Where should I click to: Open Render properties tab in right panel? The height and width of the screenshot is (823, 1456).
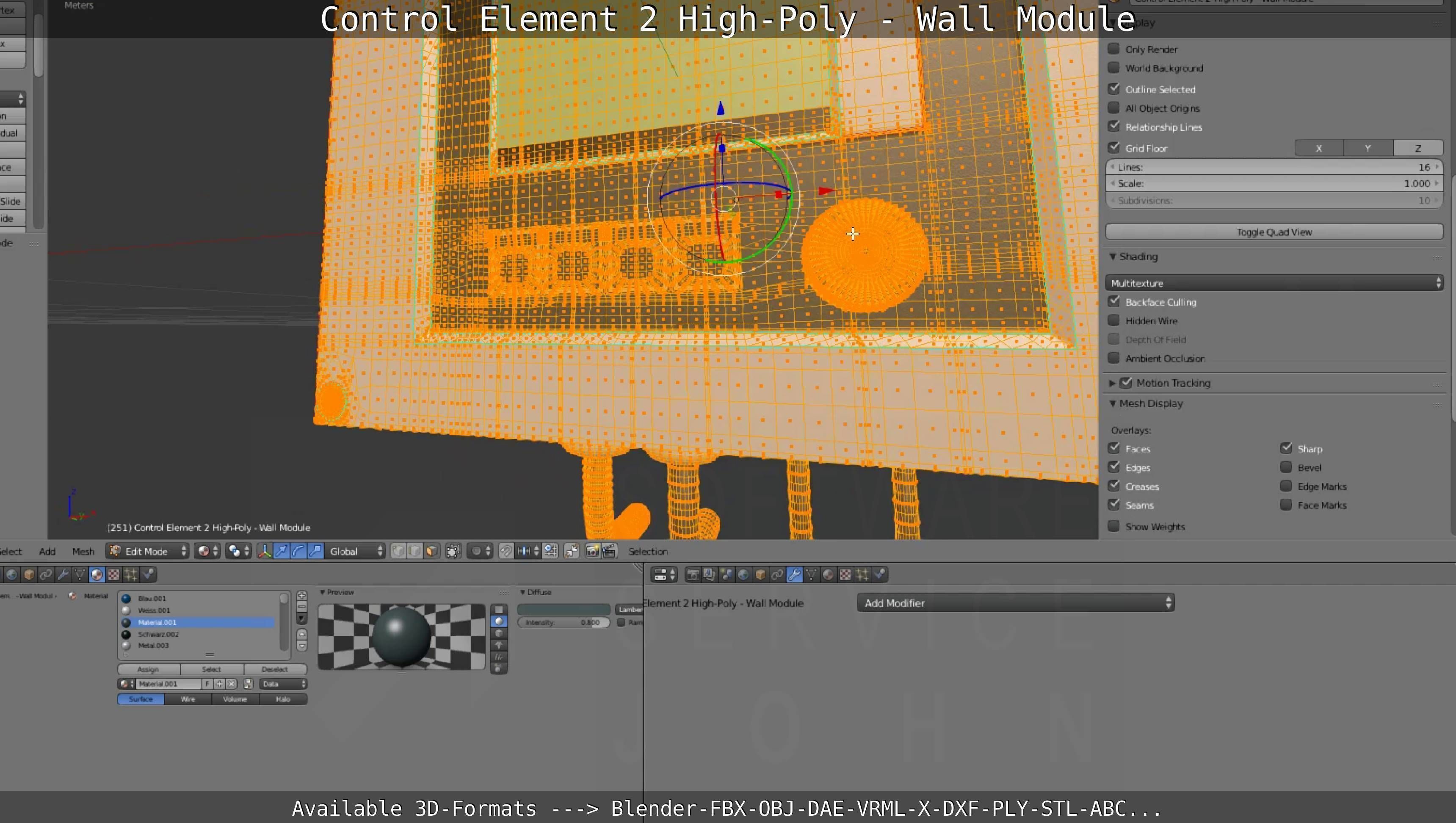coord(692,575)
